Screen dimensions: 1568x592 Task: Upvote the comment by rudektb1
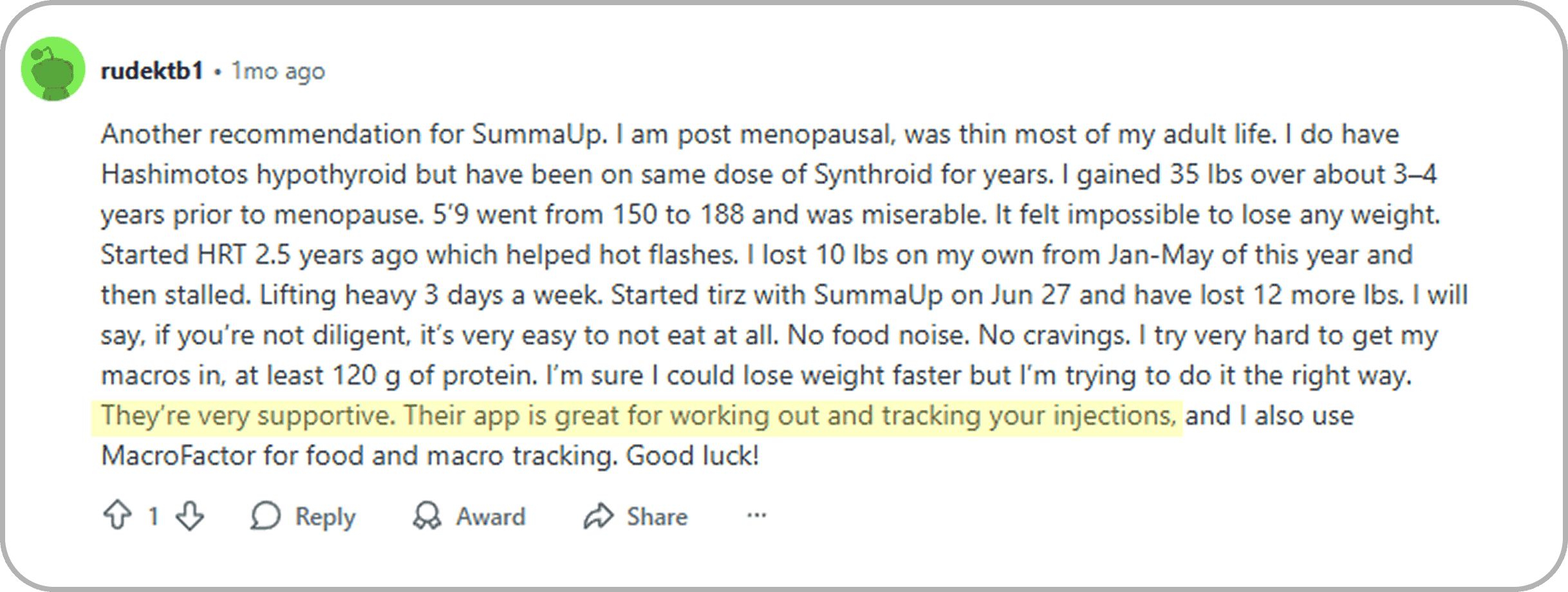coord(117,516)
